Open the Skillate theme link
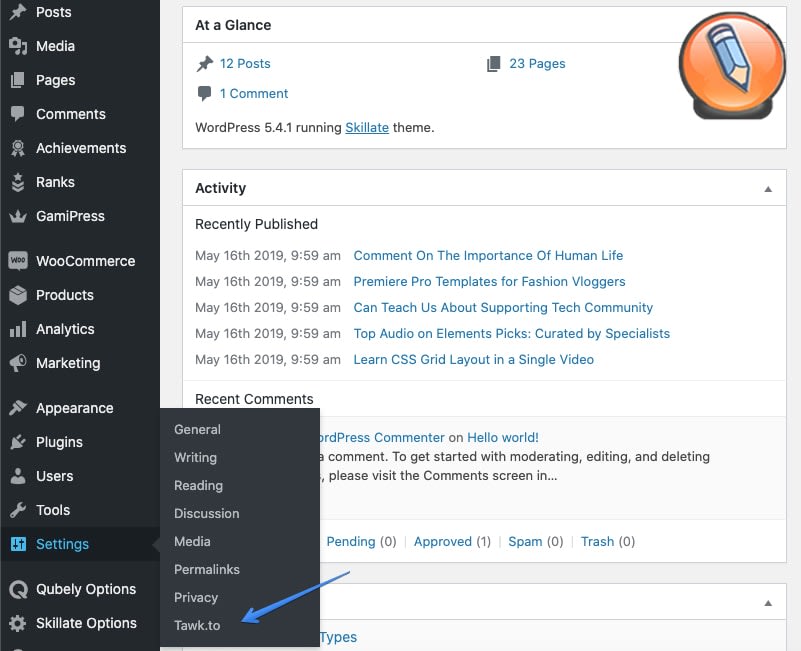The image size is (801, 651). [367, 127]
